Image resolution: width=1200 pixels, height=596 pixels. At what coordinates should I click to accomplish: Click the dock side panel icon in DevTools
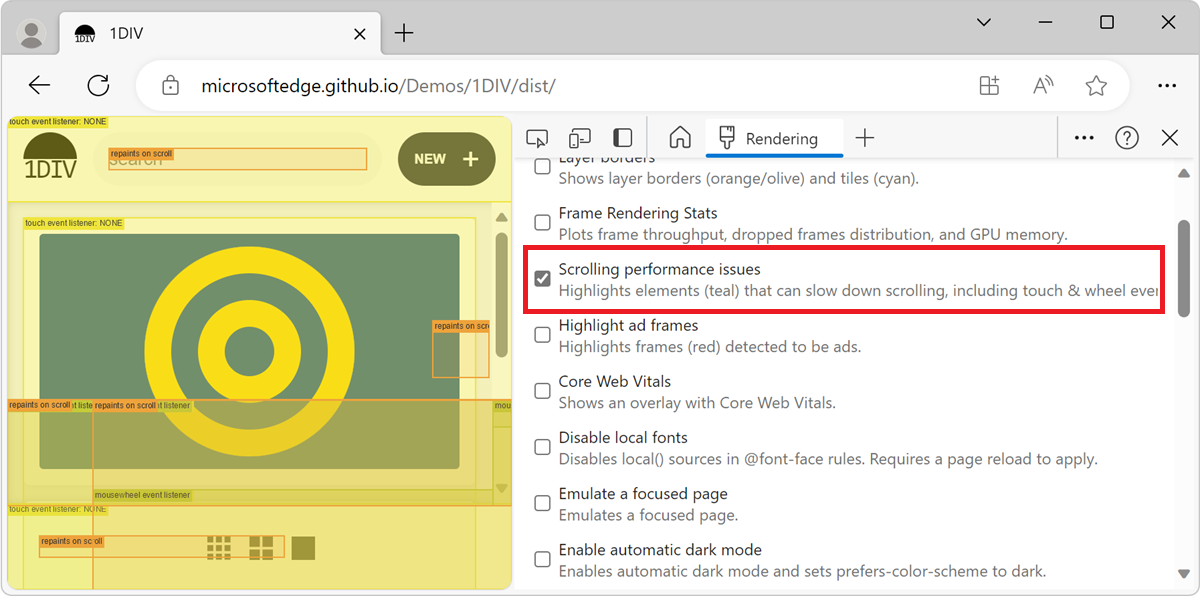pyautogui.click(x=622, y=137)
